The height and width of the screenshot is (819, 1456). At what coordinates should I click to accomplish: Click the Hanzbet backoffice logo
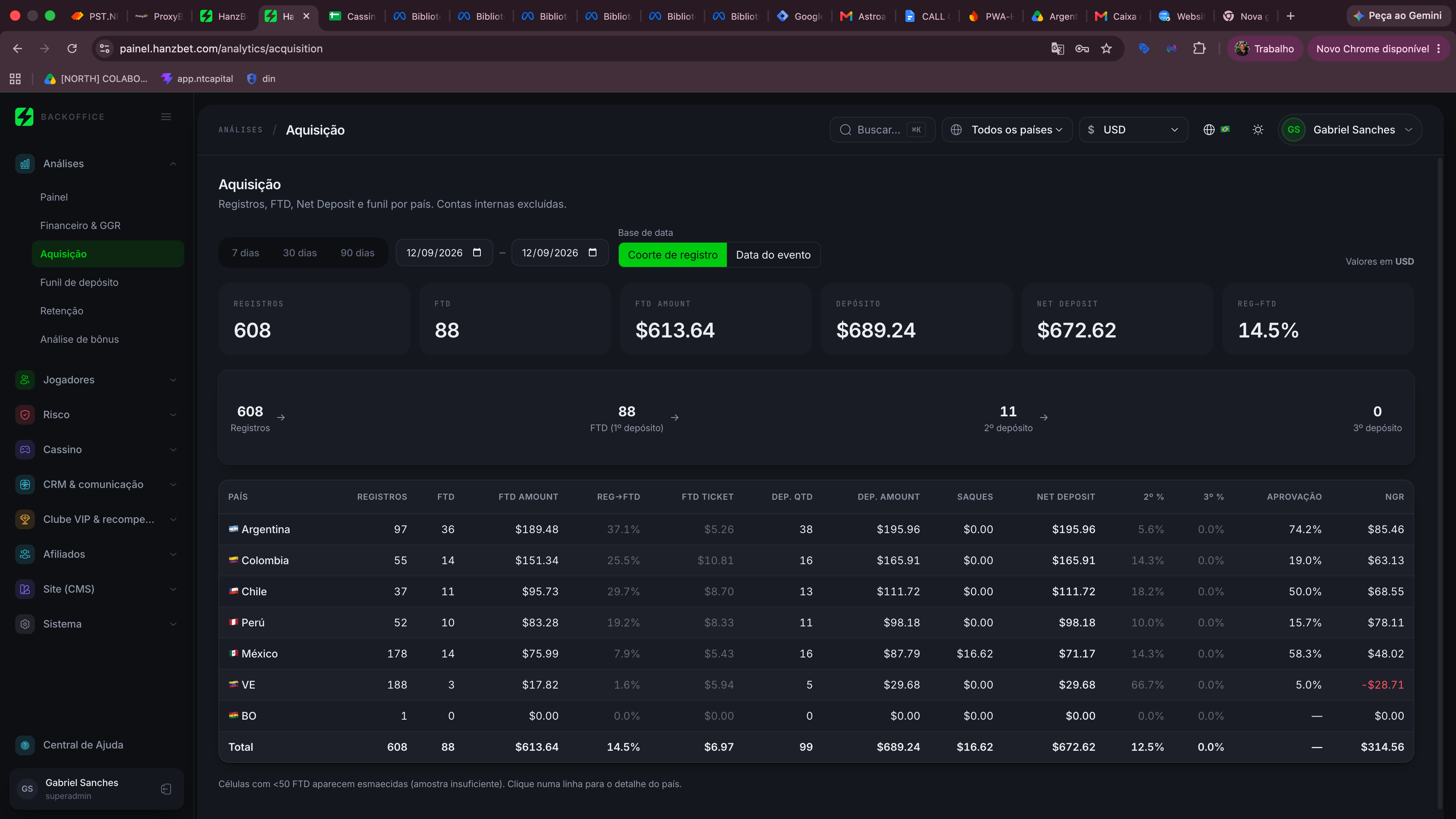point(24,117)
